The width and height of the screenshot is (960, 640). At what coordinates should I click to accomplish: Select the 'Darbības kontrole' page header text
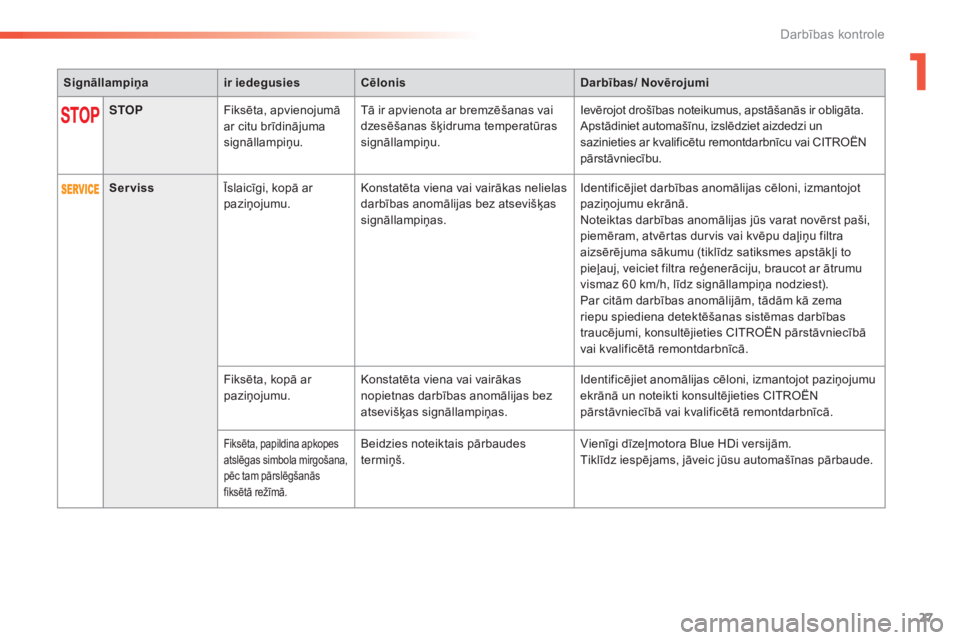click(831, 34)
